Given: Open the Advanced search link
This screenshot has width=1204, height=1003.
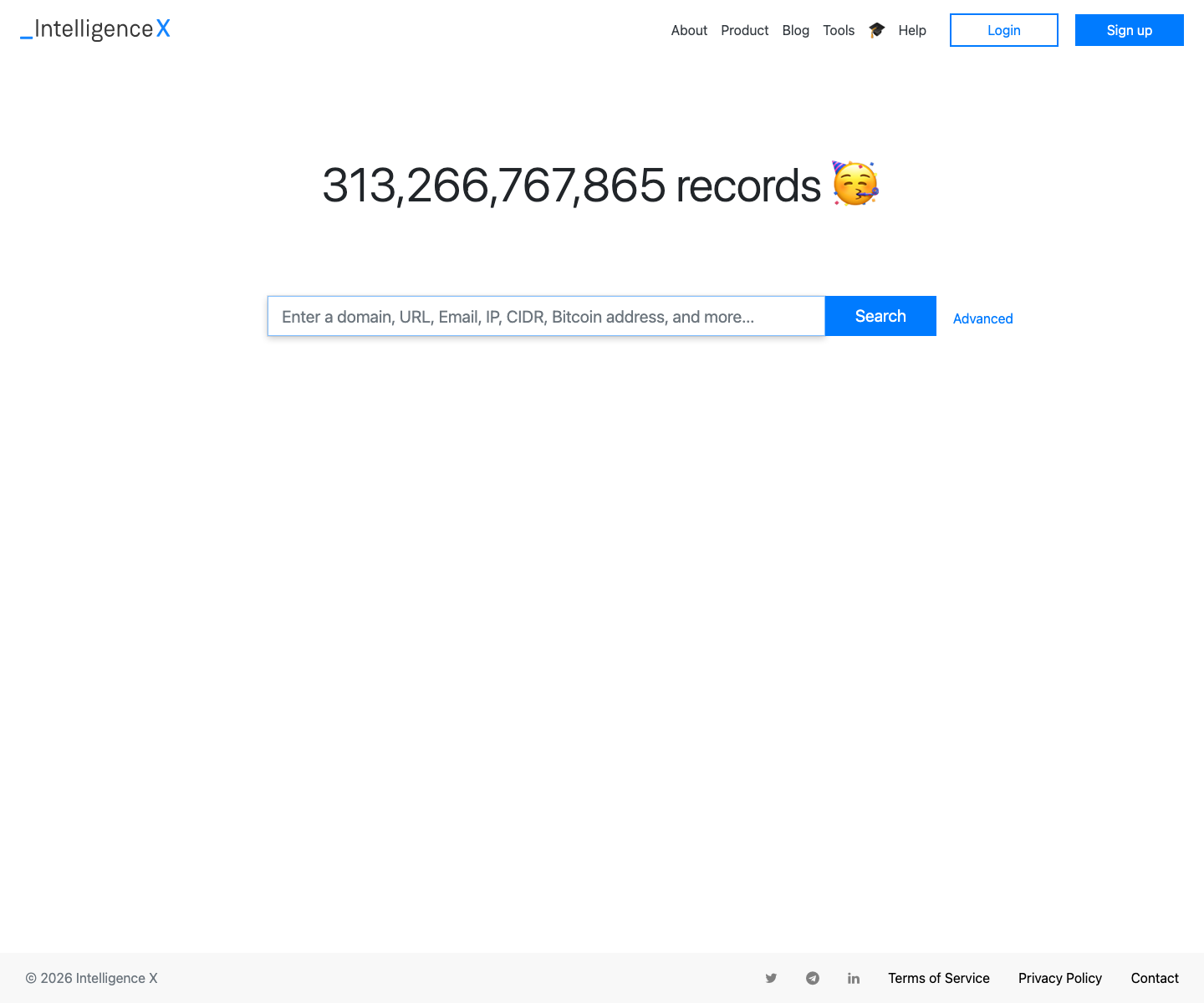Looking at the screenshot, I should click(983, 318).
